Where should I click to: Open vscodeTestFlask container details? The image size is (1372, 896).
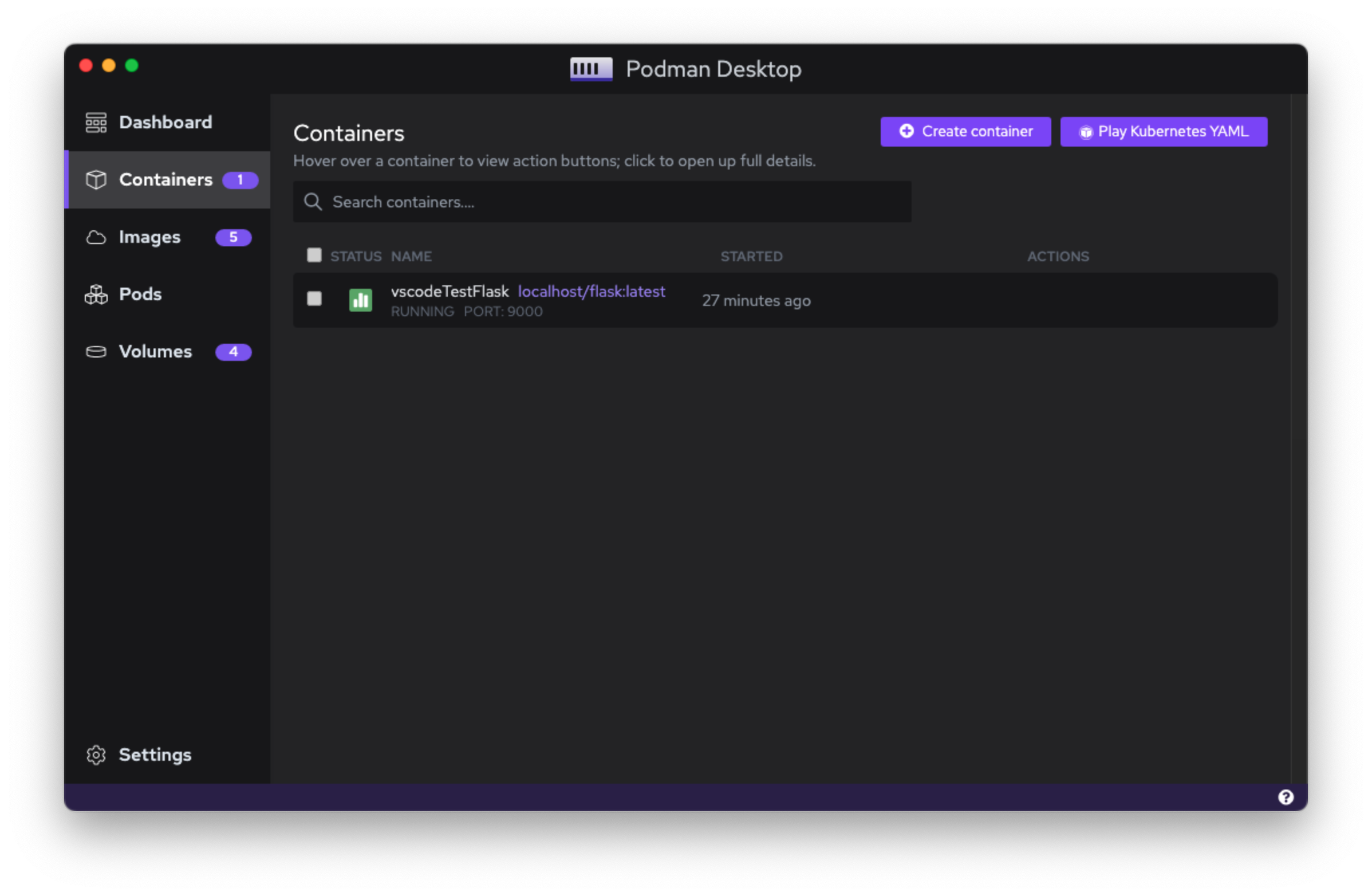[450, 291]
